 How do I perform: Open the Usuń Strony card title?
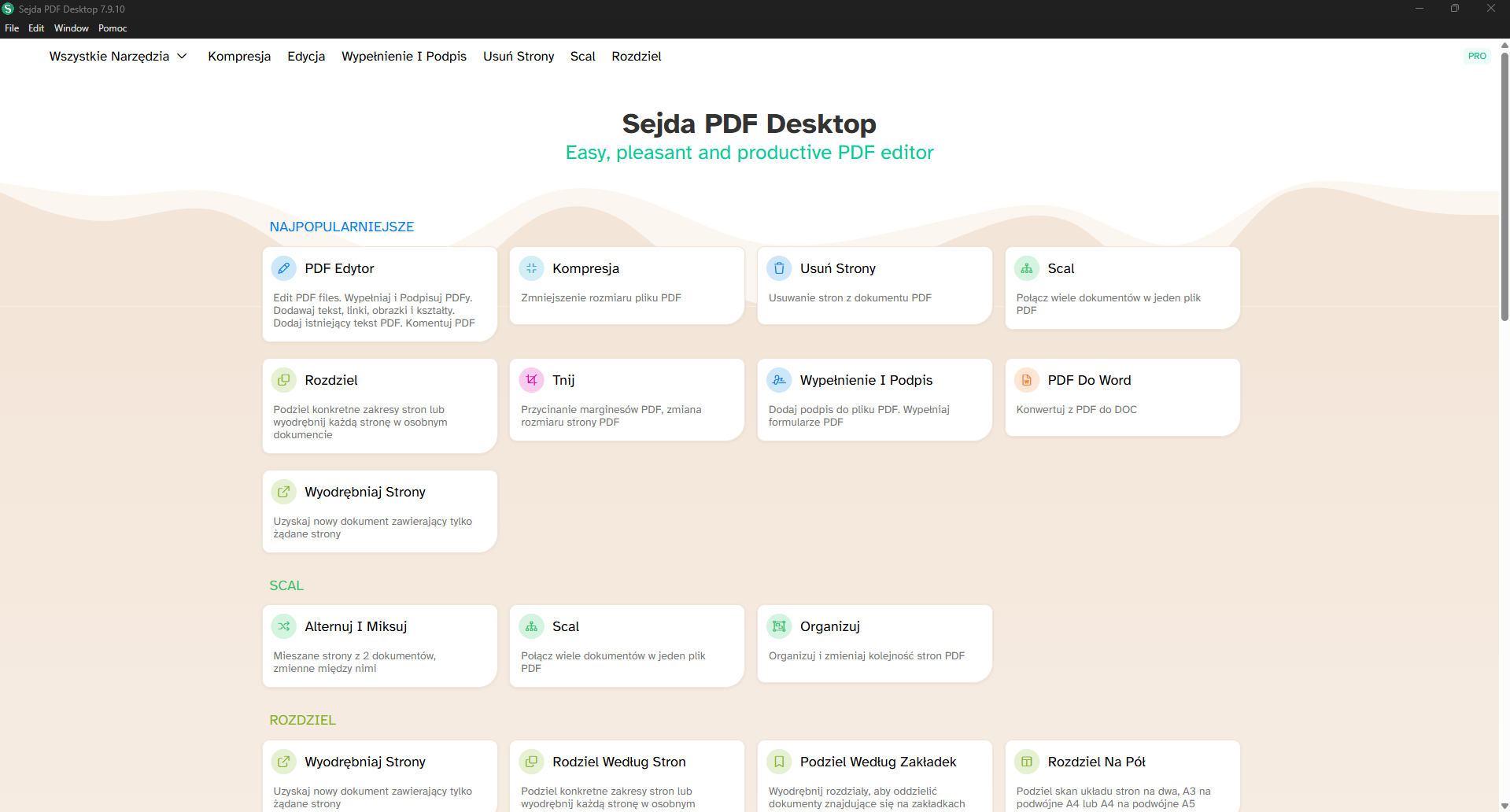click(838, 268)
